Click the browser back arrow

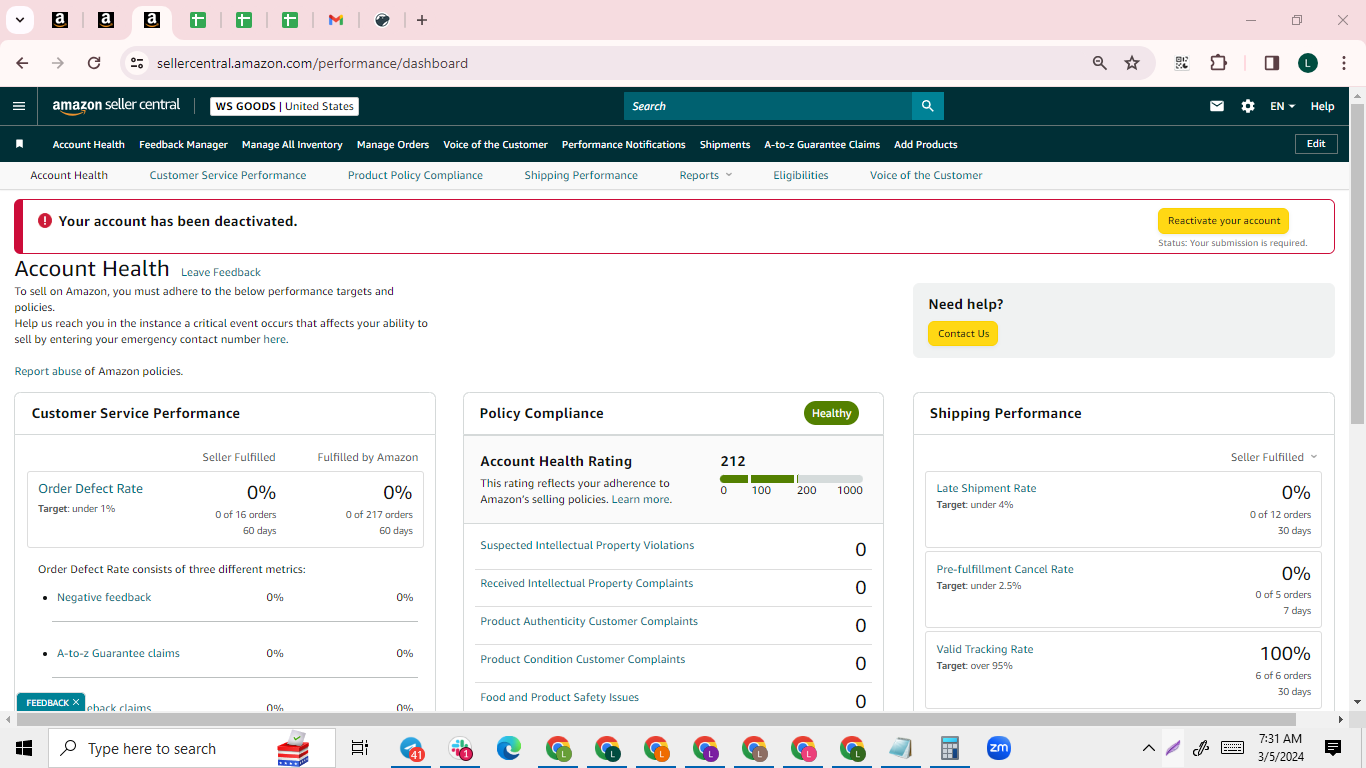pos(22,63)
